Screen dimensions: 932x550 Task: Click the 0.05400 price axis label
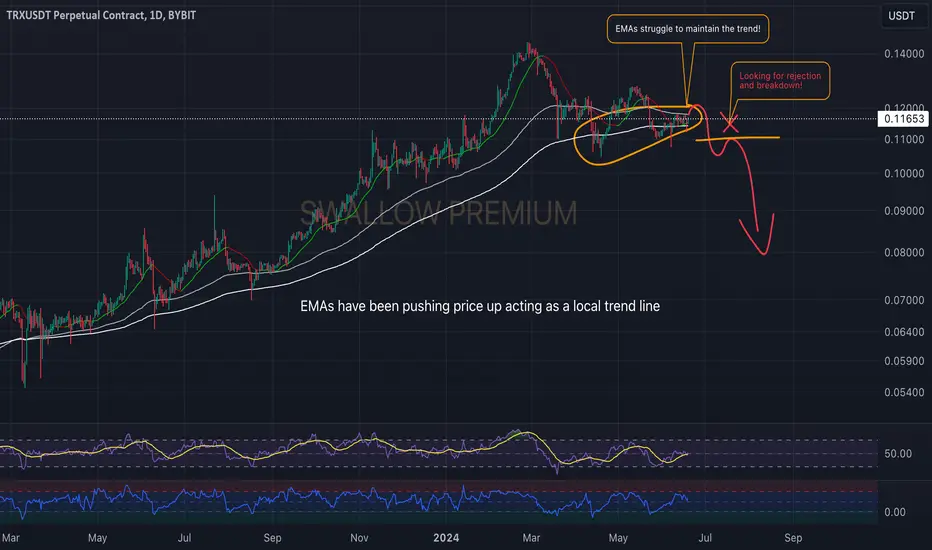(904, 392)
